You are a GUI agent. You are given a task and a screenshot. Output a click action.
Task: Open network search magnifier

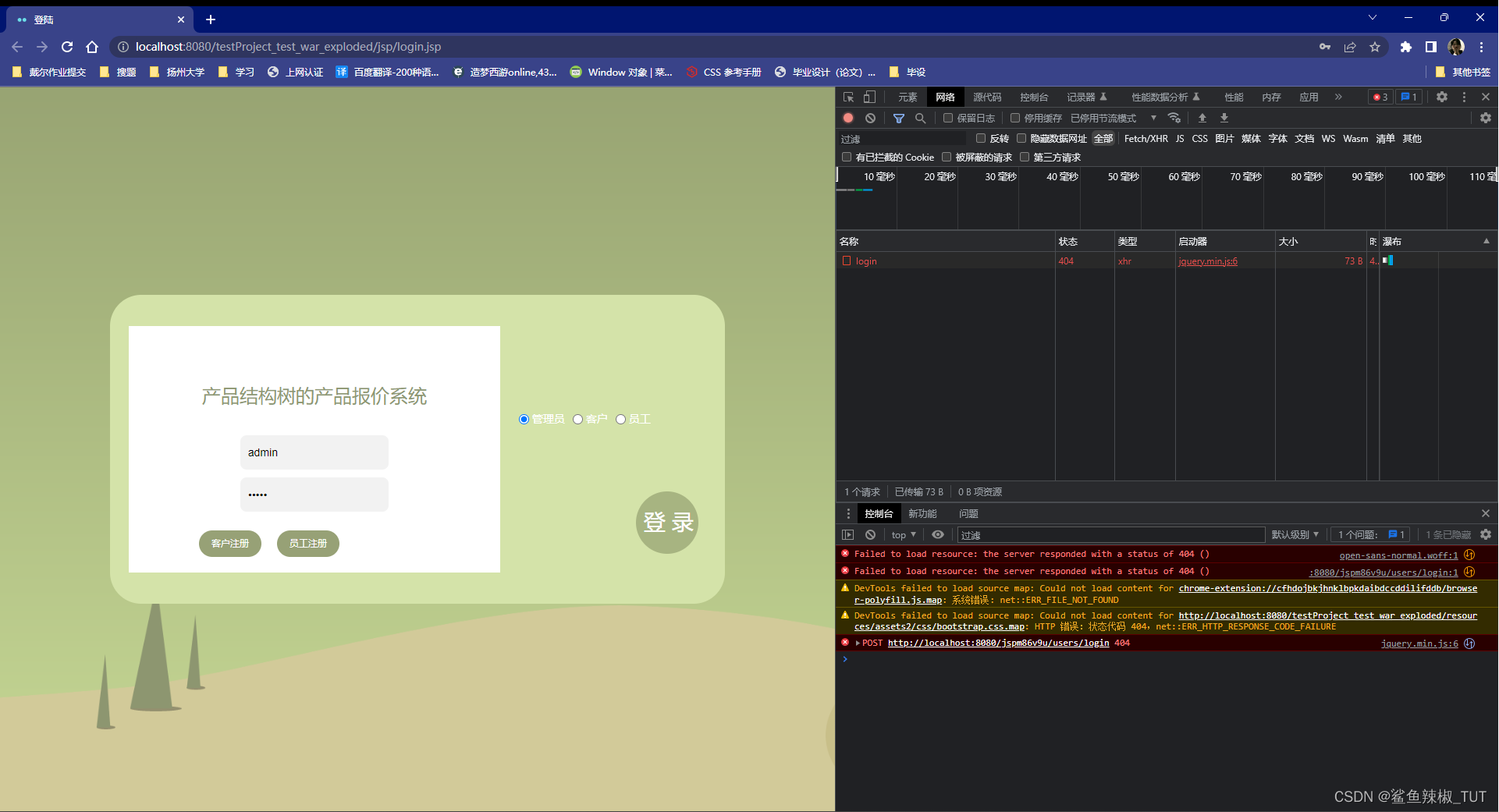click(x=921, y=118)
